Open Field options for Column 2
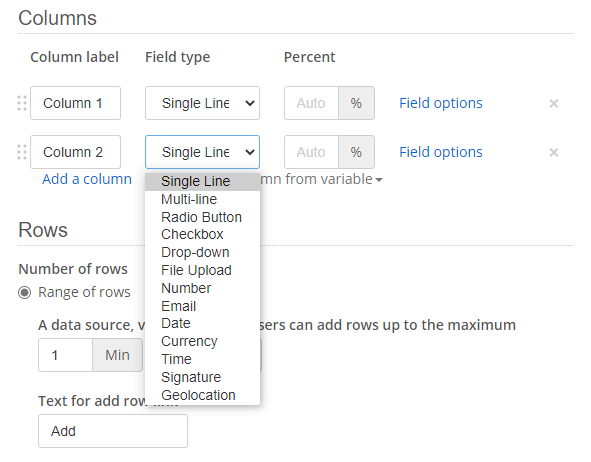 point(441,152)
